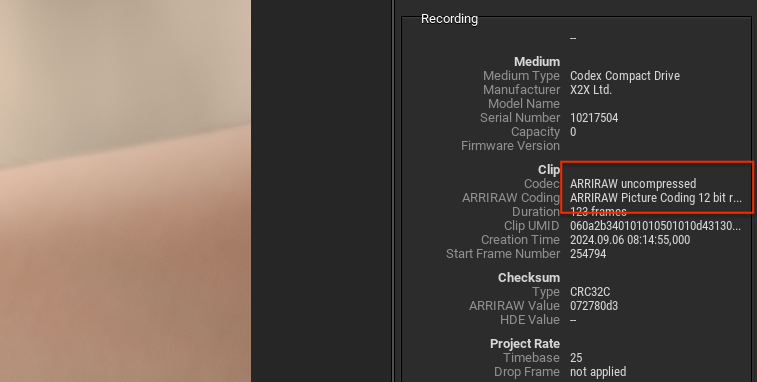Click the image preview area

click(x=125, y=191)
